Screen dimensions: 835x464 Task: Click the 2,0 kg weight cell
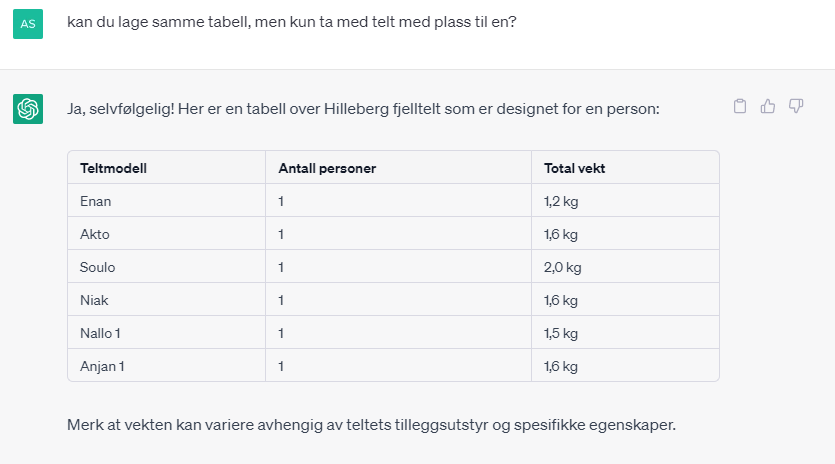(562, 267)
